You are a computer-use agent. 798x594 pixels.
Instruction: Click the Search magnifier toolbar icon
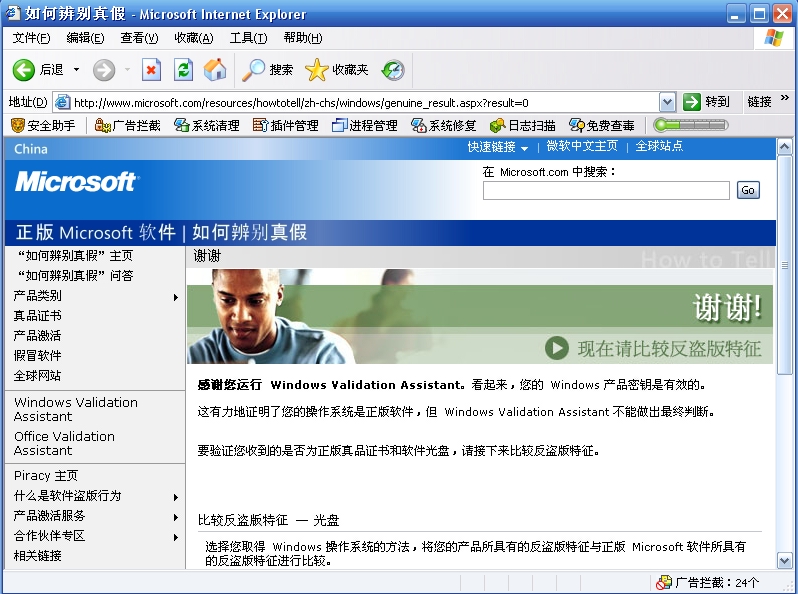(253, 70)
